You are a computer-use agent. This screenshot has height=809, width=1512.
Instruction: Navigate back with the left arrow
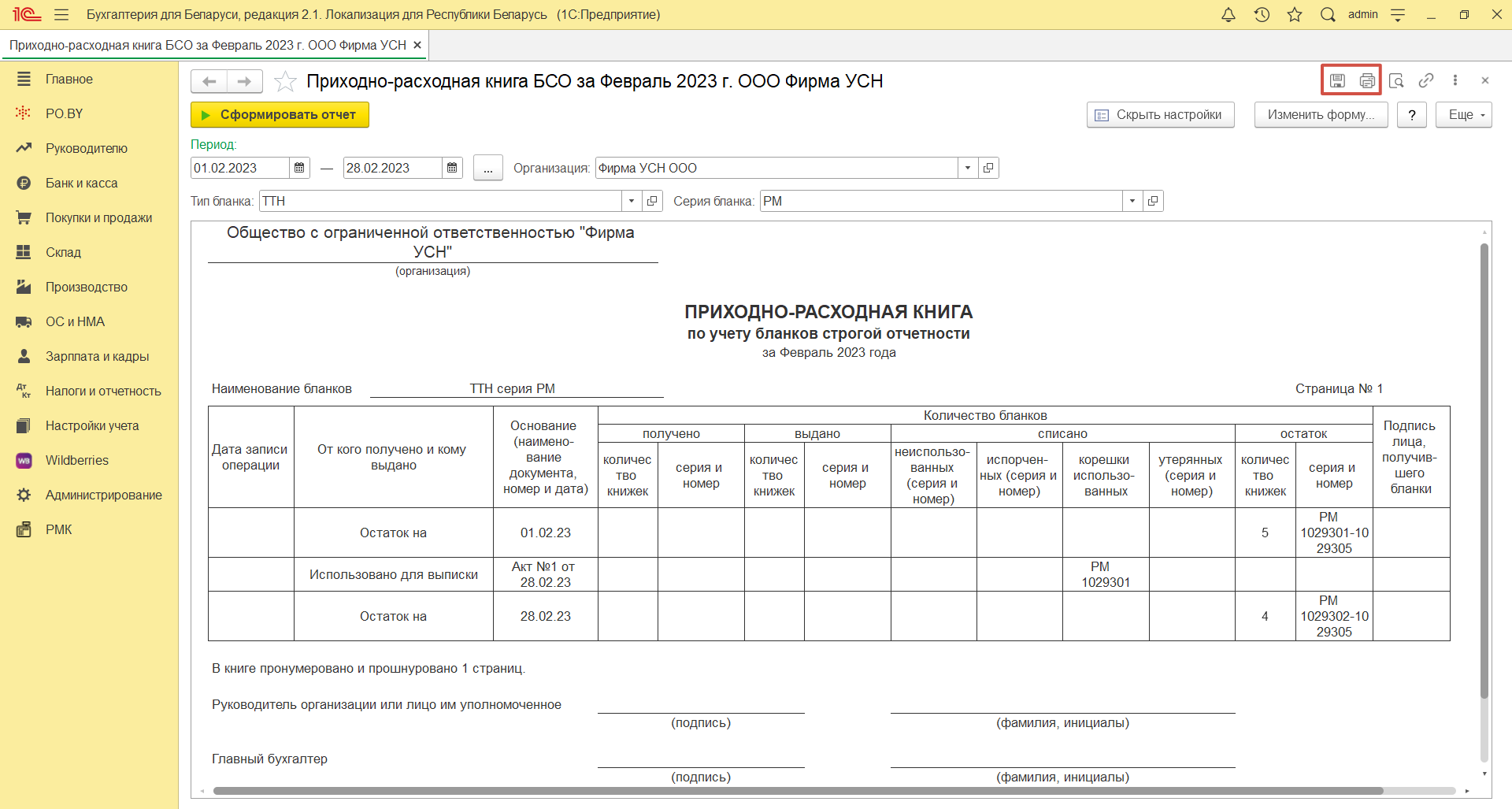coord(209,81)
